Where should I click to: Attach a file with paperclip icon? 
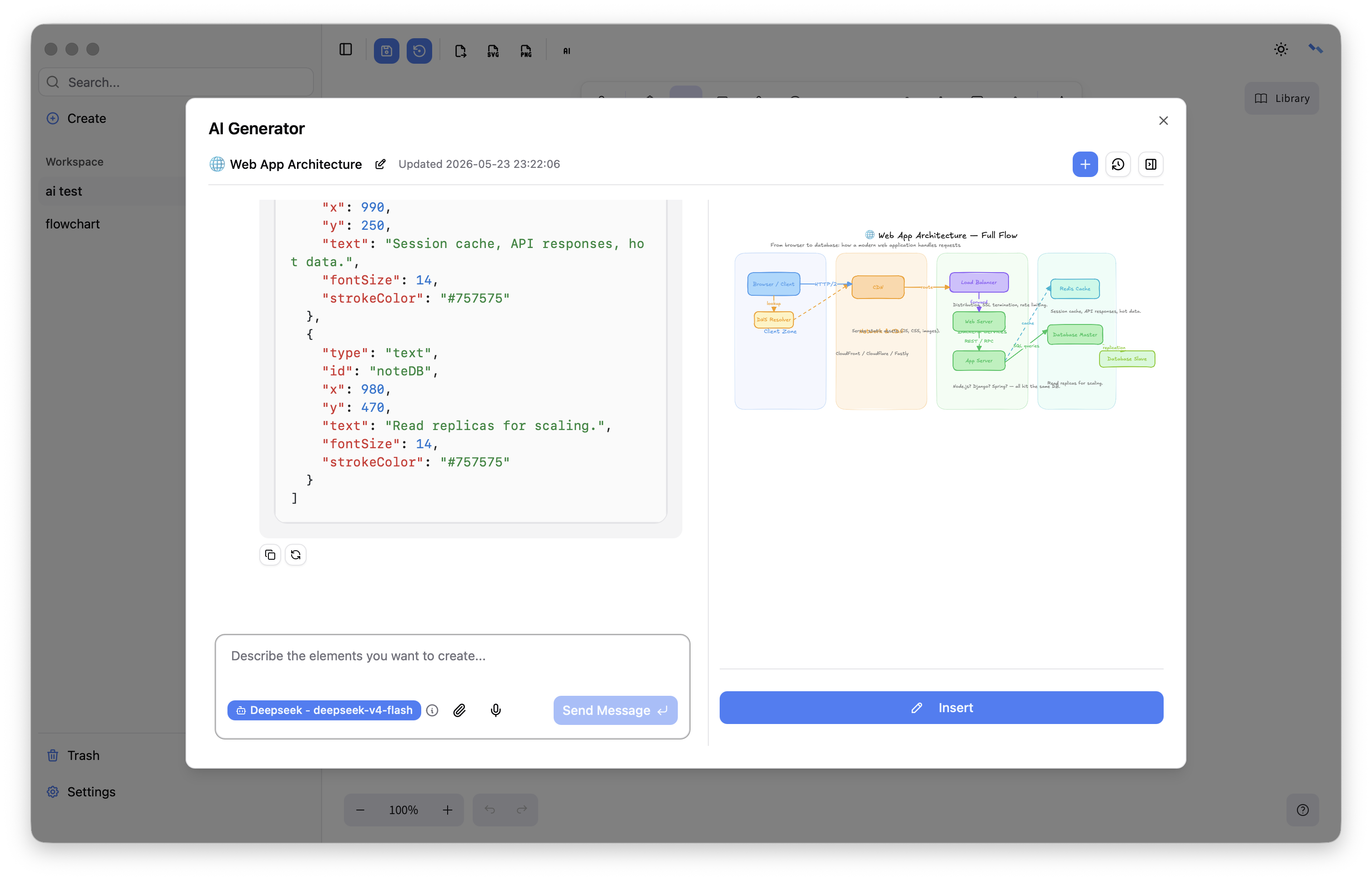pyautogui.click(x=459, y=710)
